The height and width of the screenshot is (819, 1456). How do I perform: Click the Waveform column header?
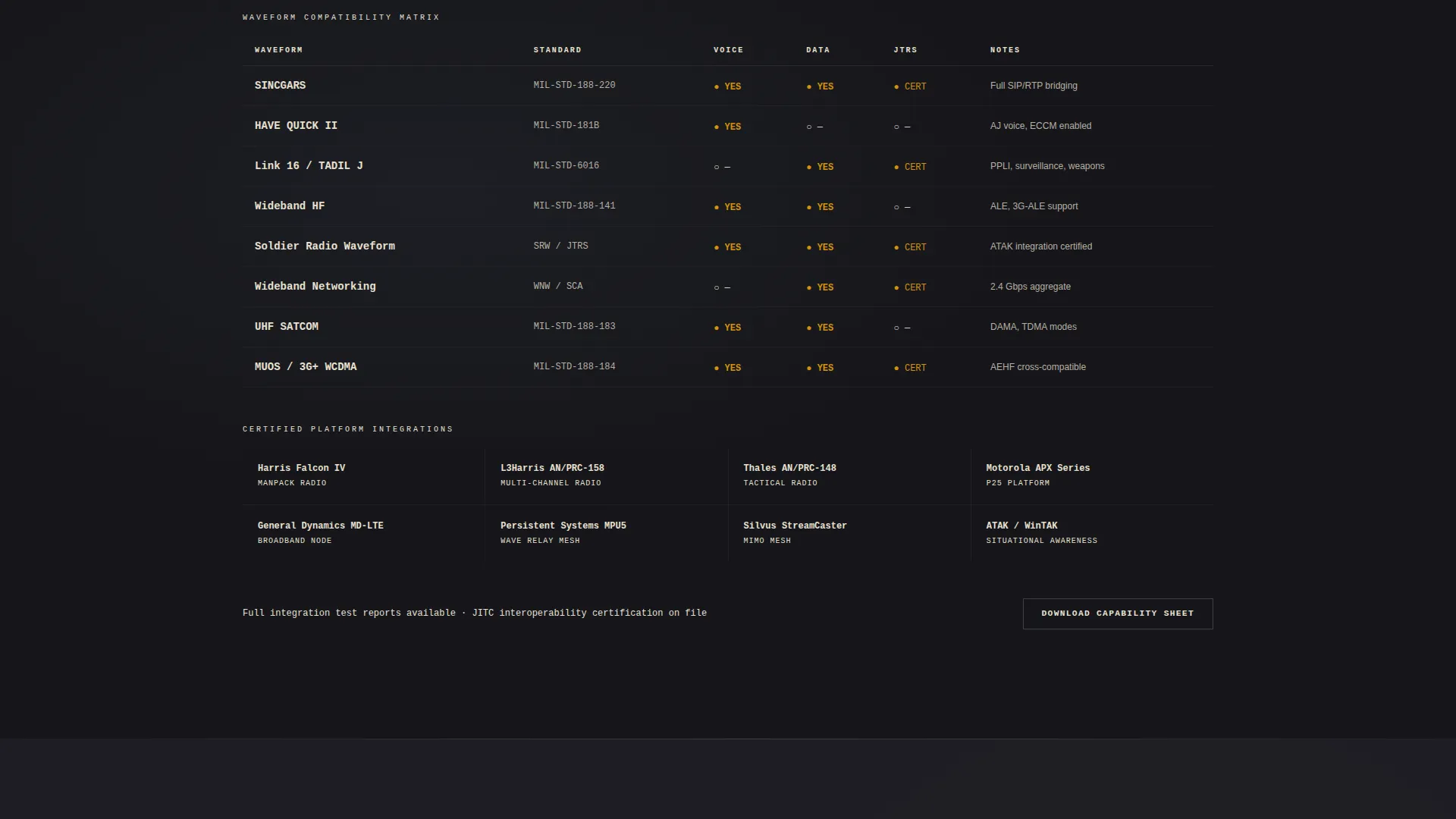[x=278, y=50]
